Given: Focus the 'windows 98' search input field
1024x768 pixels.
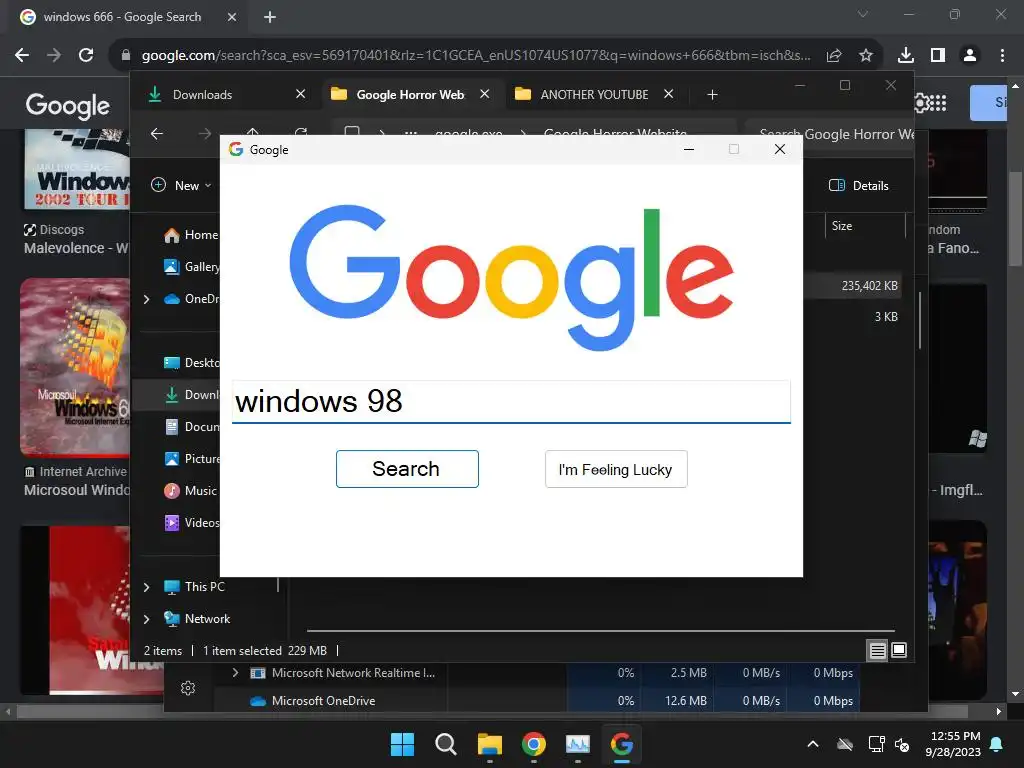Looking at the screenshot, I should tap(511, 401).
